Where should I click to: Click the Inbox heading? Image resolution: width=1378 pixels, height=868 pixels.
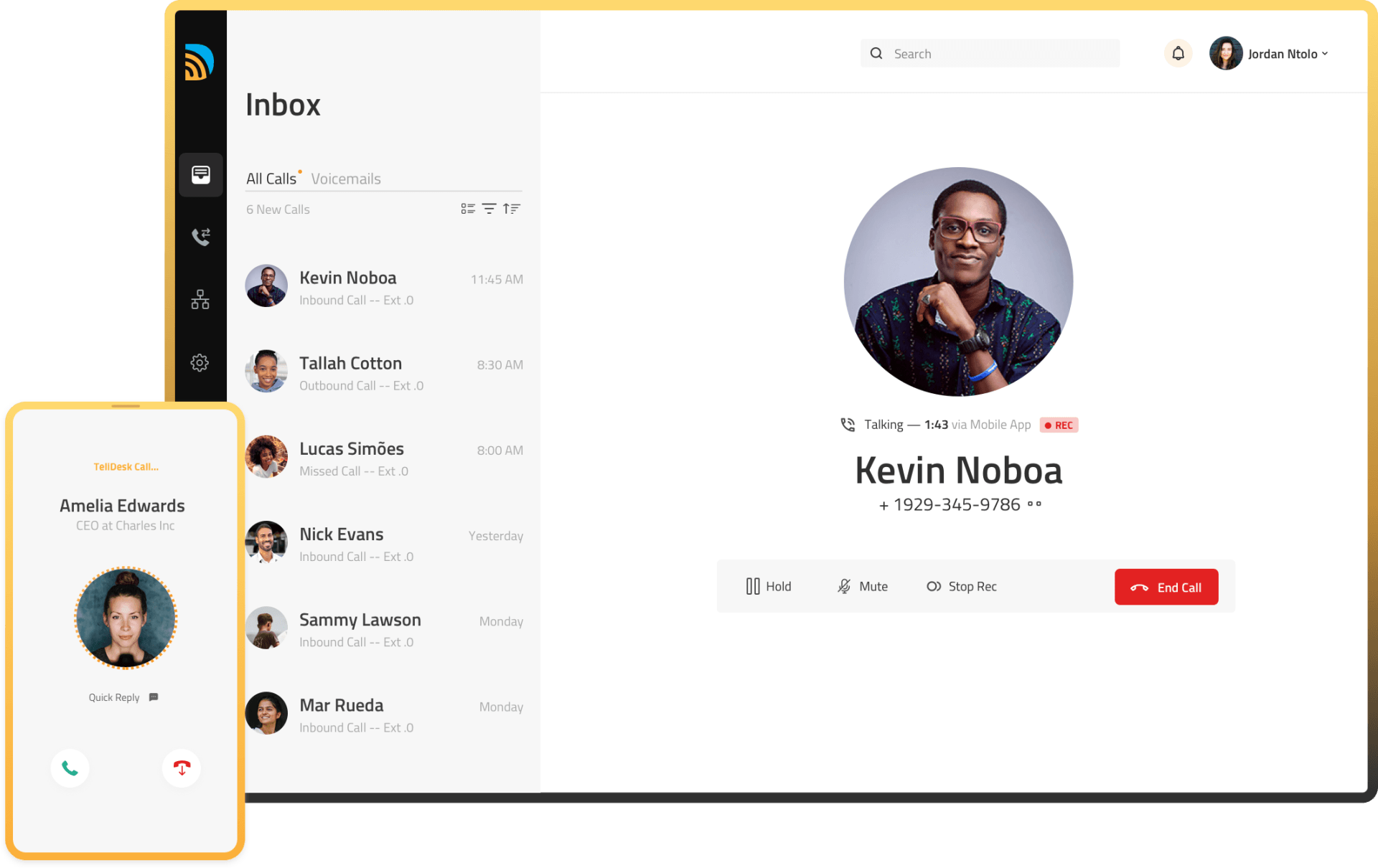coord(283,105)
